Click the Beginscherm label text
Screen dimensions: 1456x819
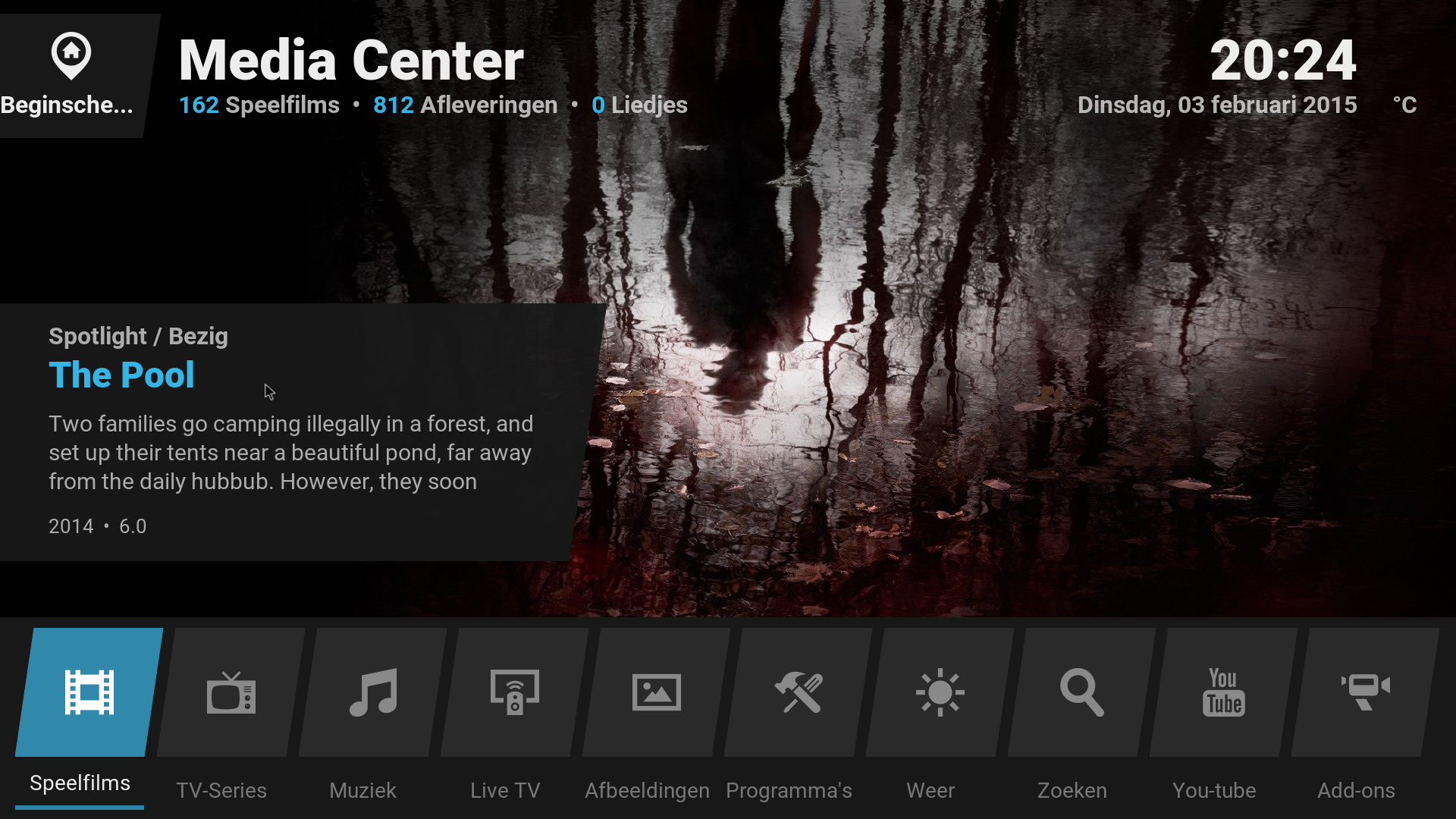coord(67,105)
